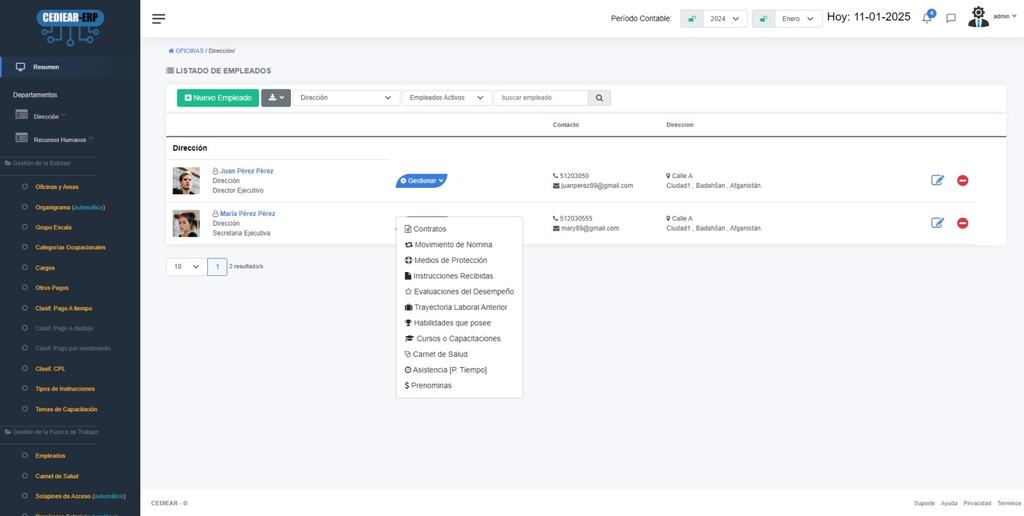The width and height of the screenshot is (1024, 516).
Task: Toggle the year 2024 lock icon
Action: click(x=691, y=19)
